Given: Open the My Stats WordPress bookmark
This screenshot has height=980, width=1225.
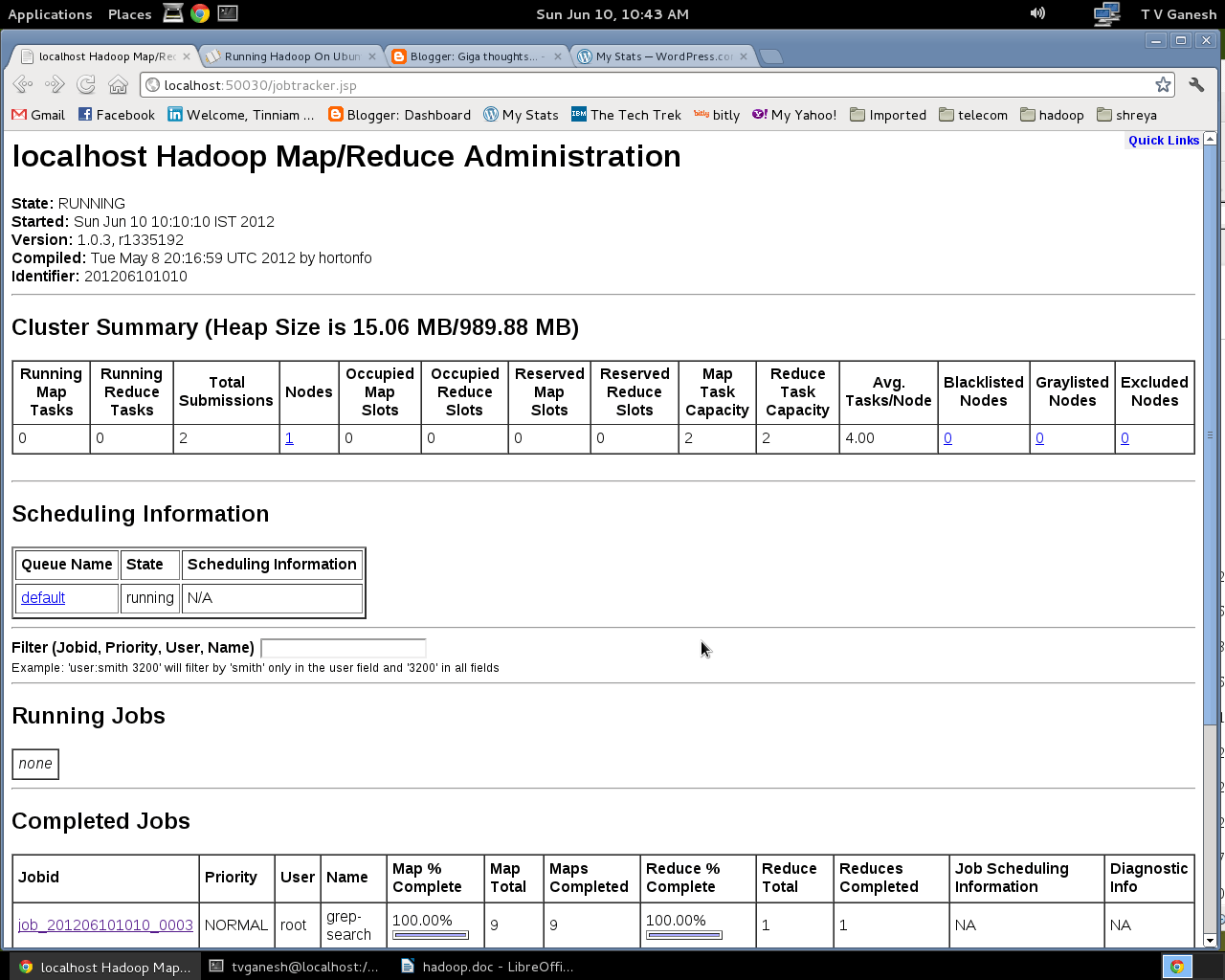Looking at the screenshot, I should [x=521, y=115].
